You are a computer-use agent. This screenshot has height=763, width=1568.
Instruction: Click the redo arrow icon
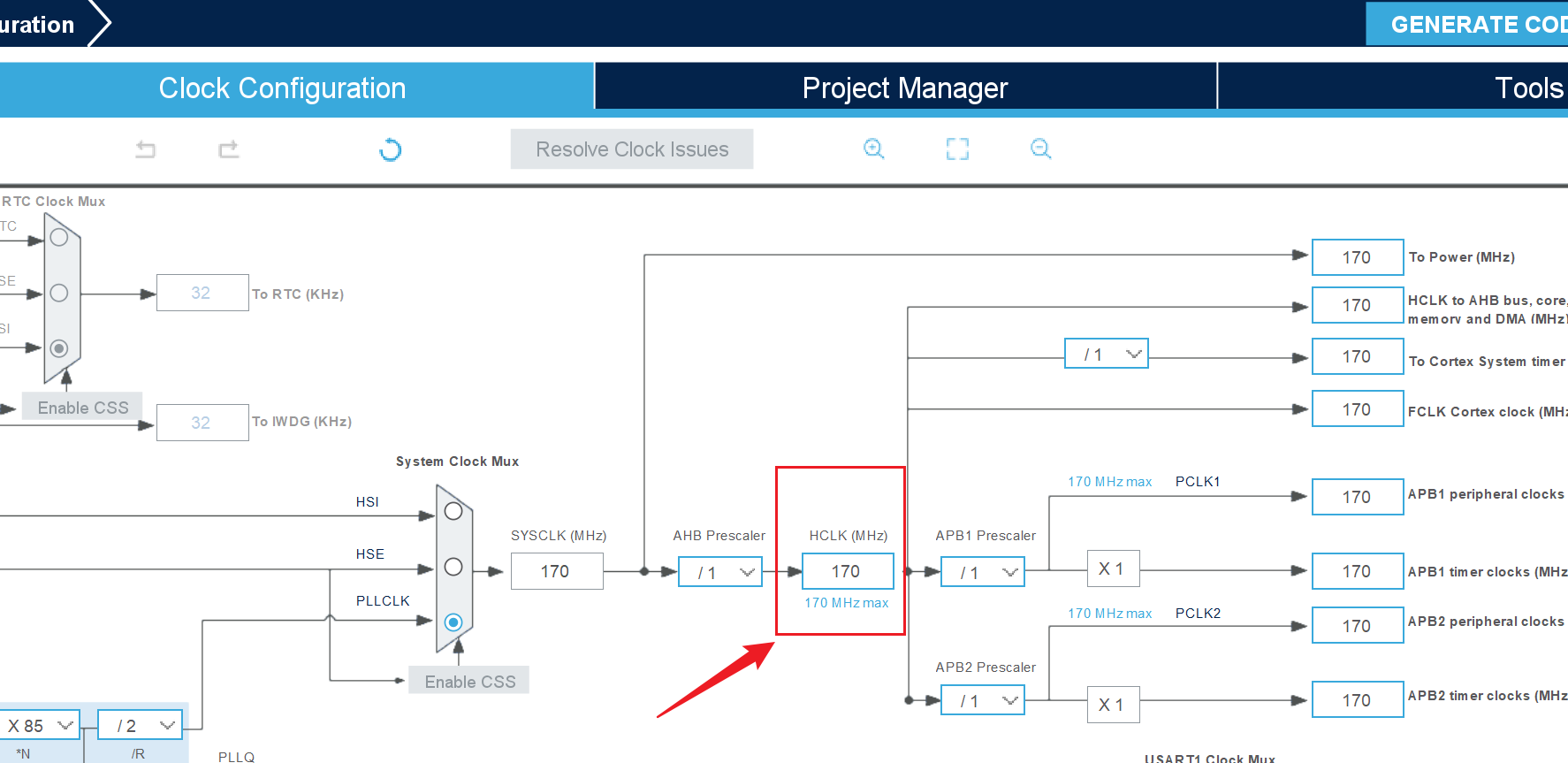229,149
